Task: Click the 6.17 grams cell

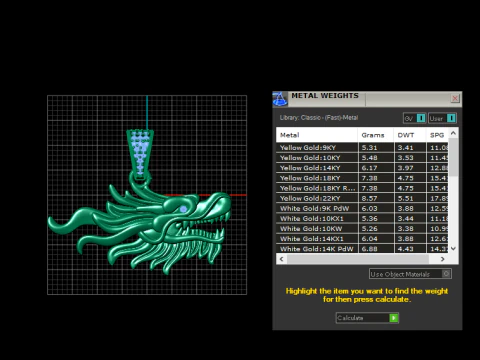Action: pyautogui.click(x=376, y=168)
